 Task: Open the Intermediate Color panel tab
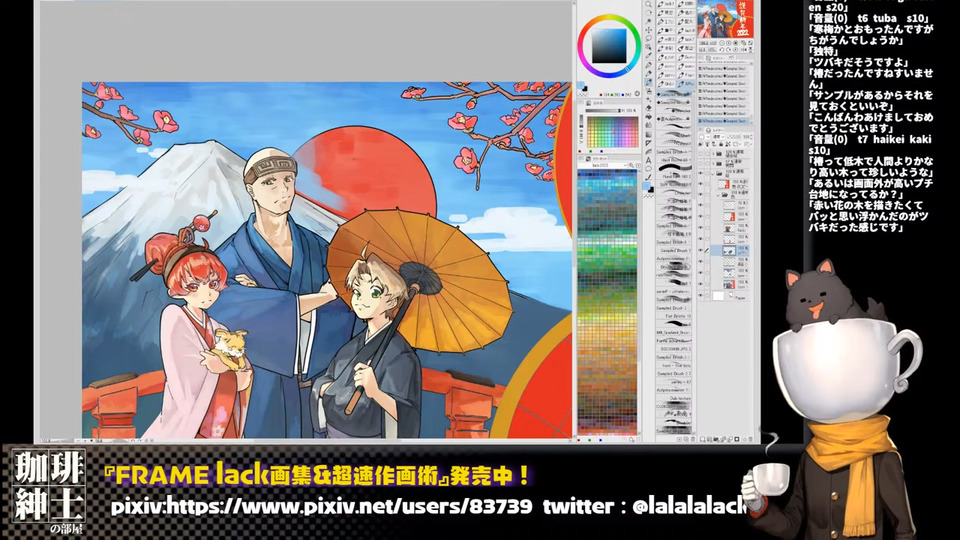[x=596, y=103]
